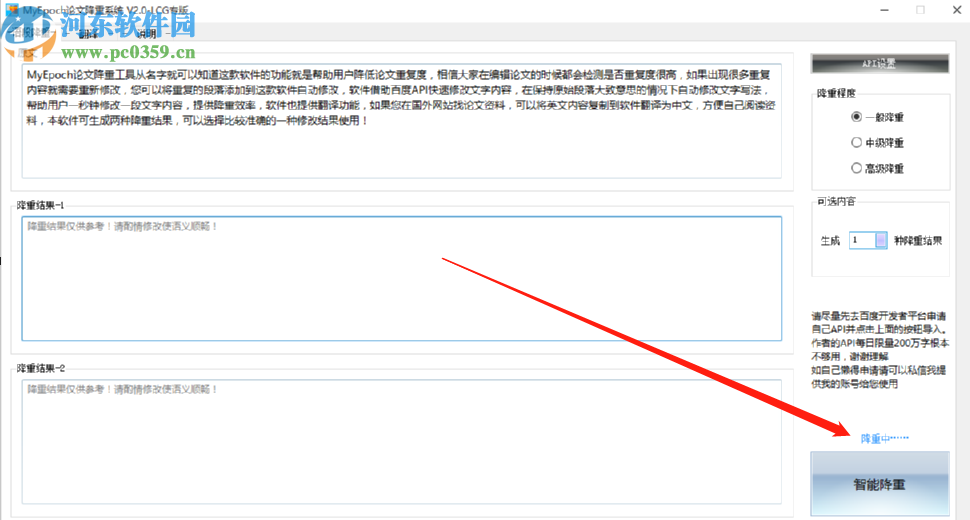Image resolution: width=970 pixels, height=520 pixels.
Task: Focus the original text input box
Action: pos(401,121)
